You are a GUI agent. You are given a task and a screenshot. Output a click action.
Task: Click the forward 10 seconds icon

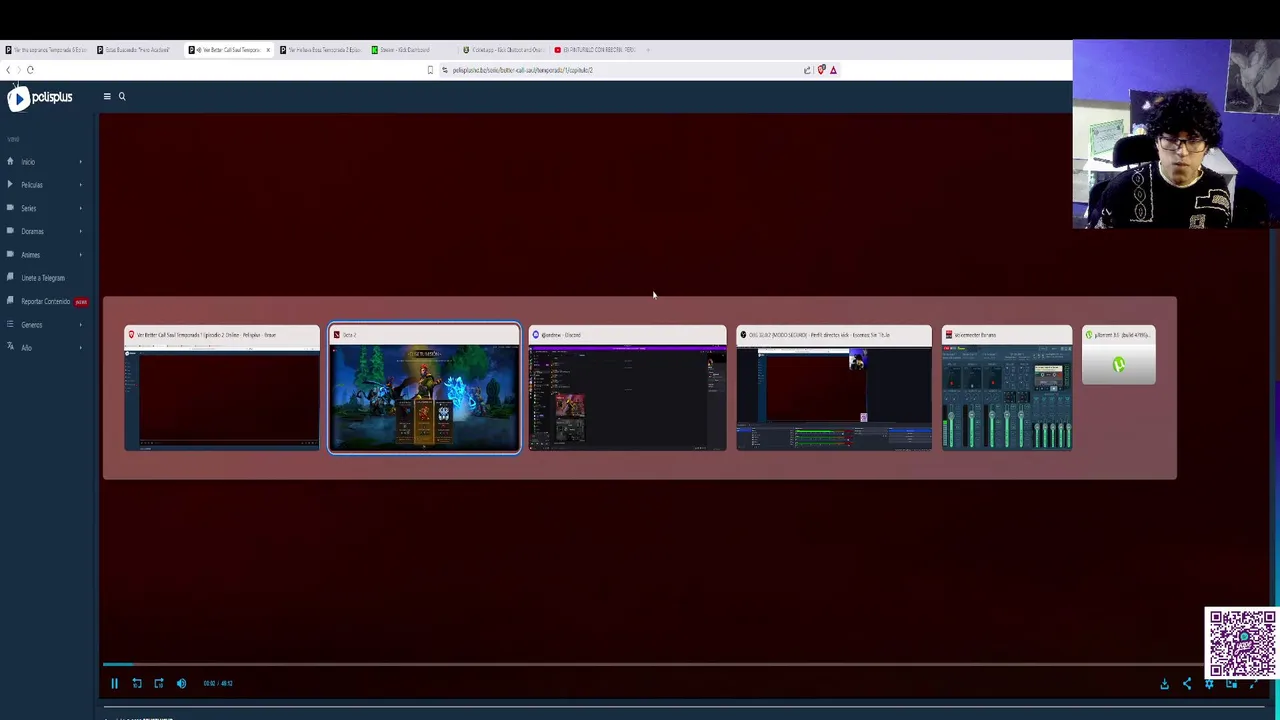(x=158, y=683)
